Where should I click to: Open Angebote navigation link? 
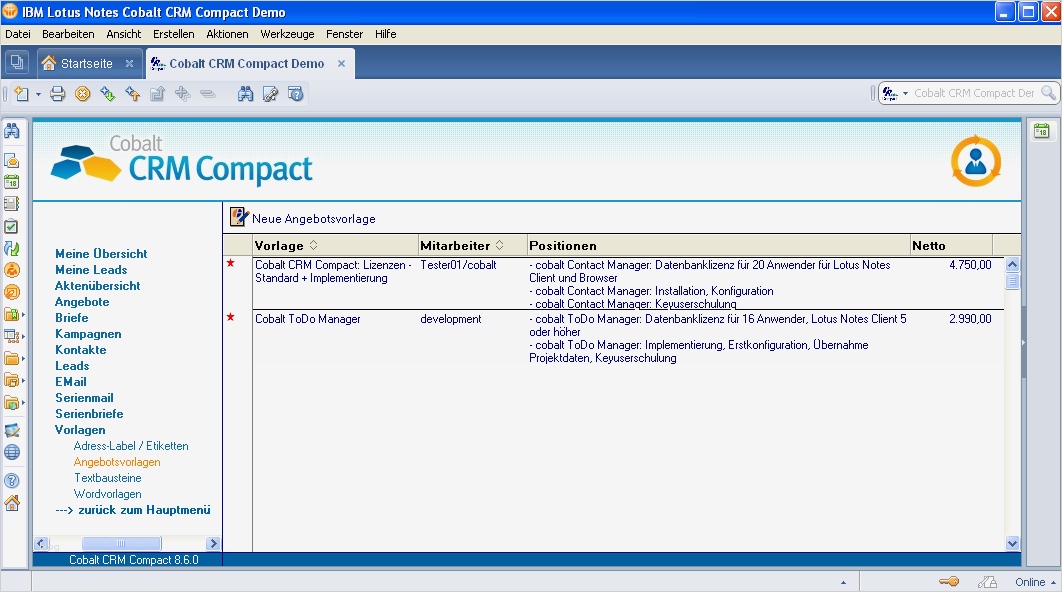82,301
